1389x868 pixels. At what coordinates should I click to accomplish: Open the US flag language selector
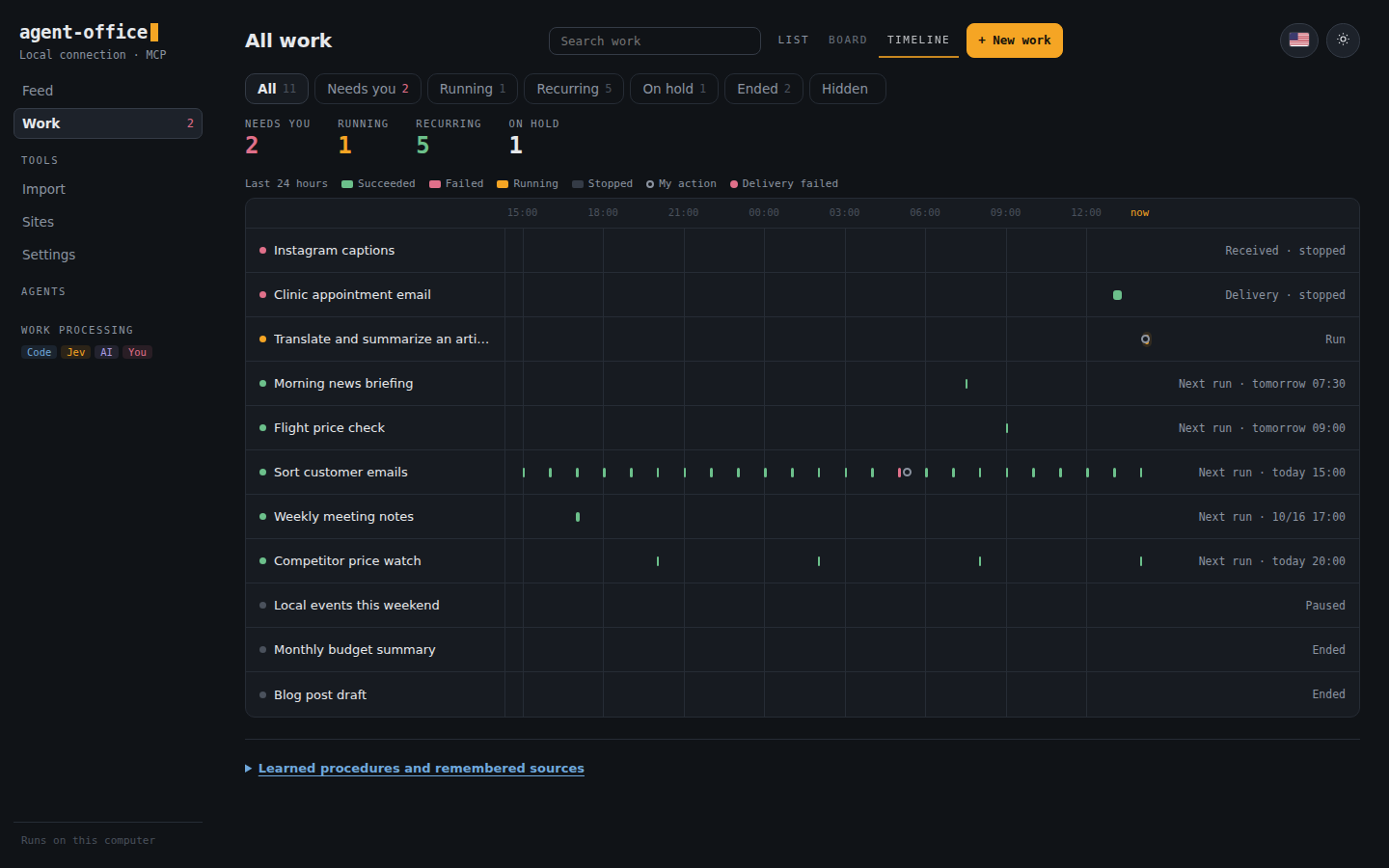[1299, 40]
